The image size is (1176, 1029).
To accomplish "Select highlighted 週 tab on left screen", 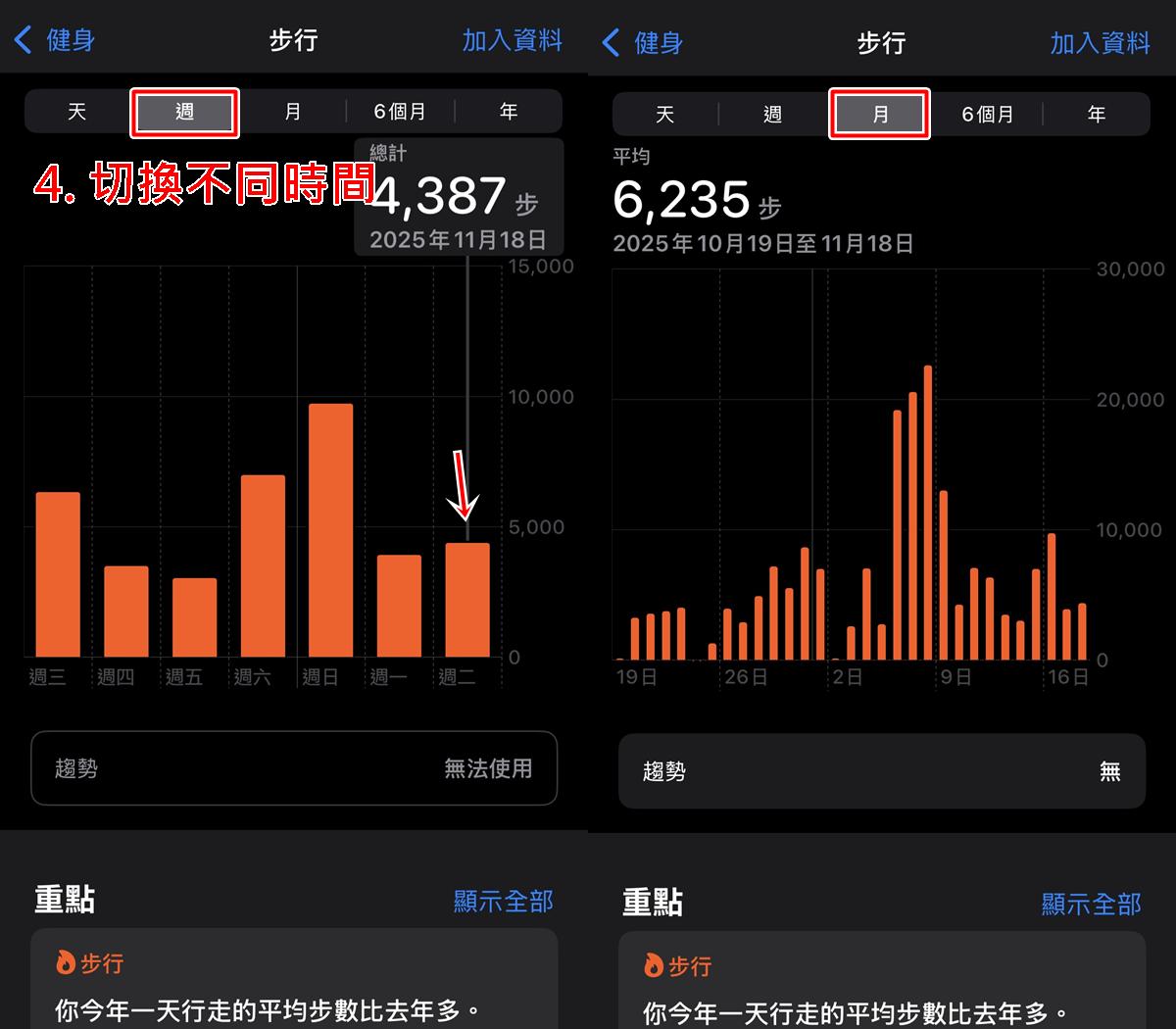I will pos(184,113).
